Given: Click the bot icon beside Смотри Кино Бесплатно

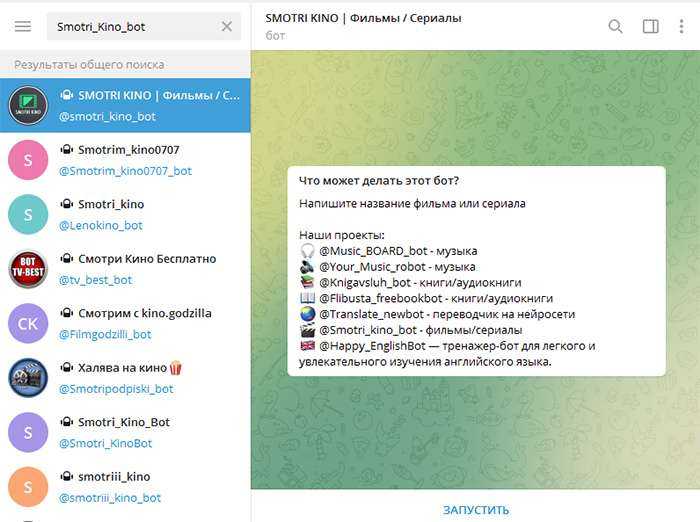Looking at the screenshot, I should click(x=67, y=259).
